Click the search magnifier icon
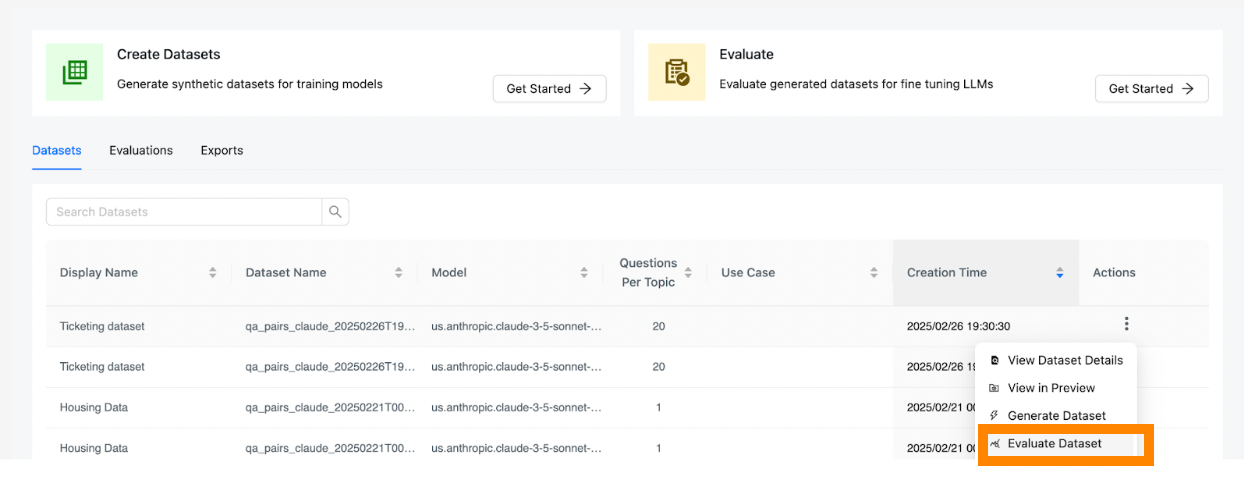The image size is (1244, 498). click(335, 212)
